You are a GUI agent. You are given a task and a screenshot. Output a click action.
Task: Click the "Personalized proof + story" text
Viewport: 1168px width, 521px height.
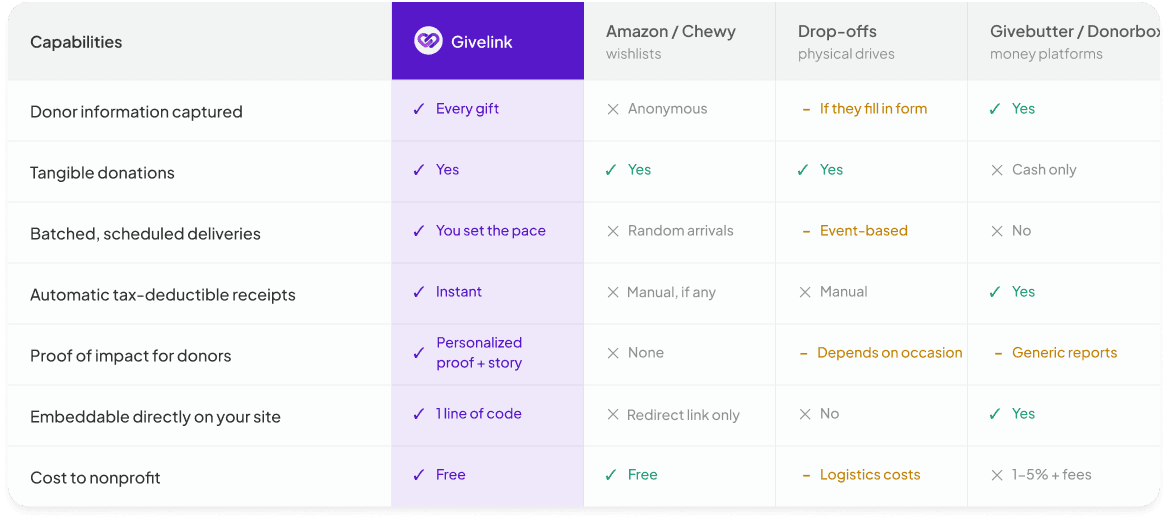[479, 353]
